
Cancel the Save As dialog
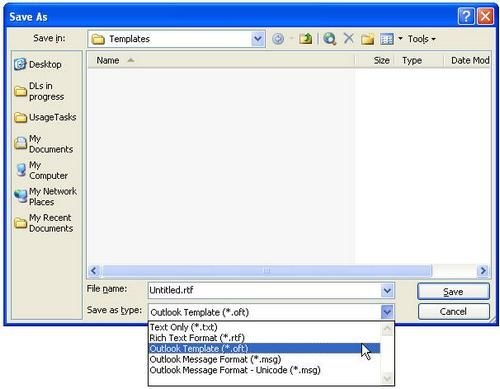453,311
